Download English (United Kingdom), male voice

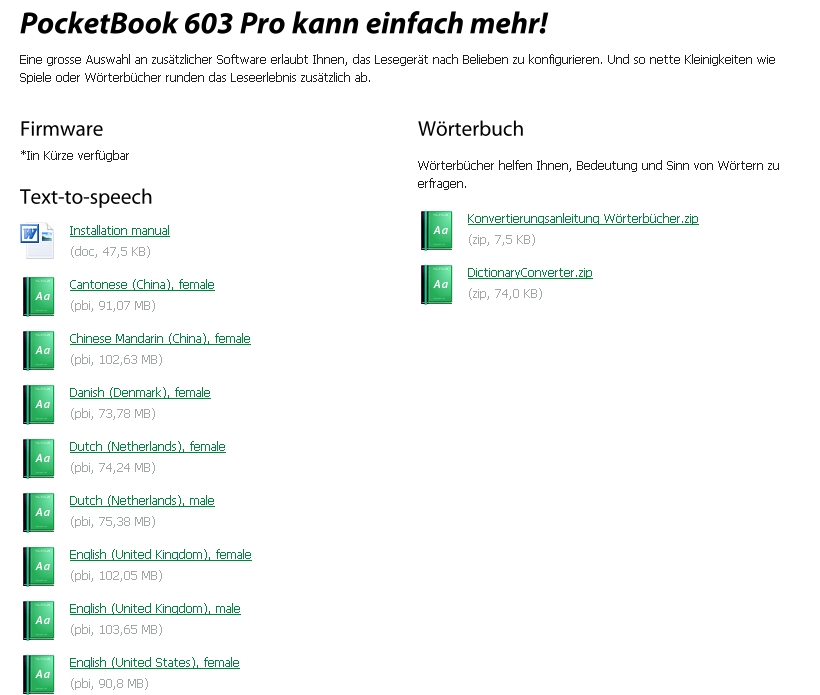click(x=155, y=609)
